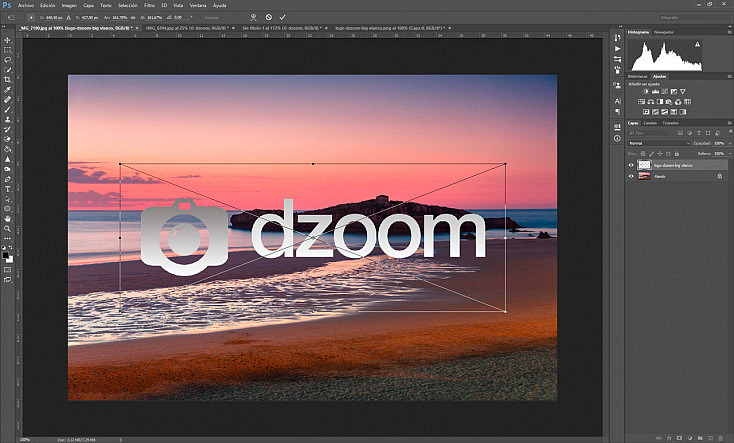Open the Edición menu
This screenshot has height=443, width=734.
(x=47, y=6)
